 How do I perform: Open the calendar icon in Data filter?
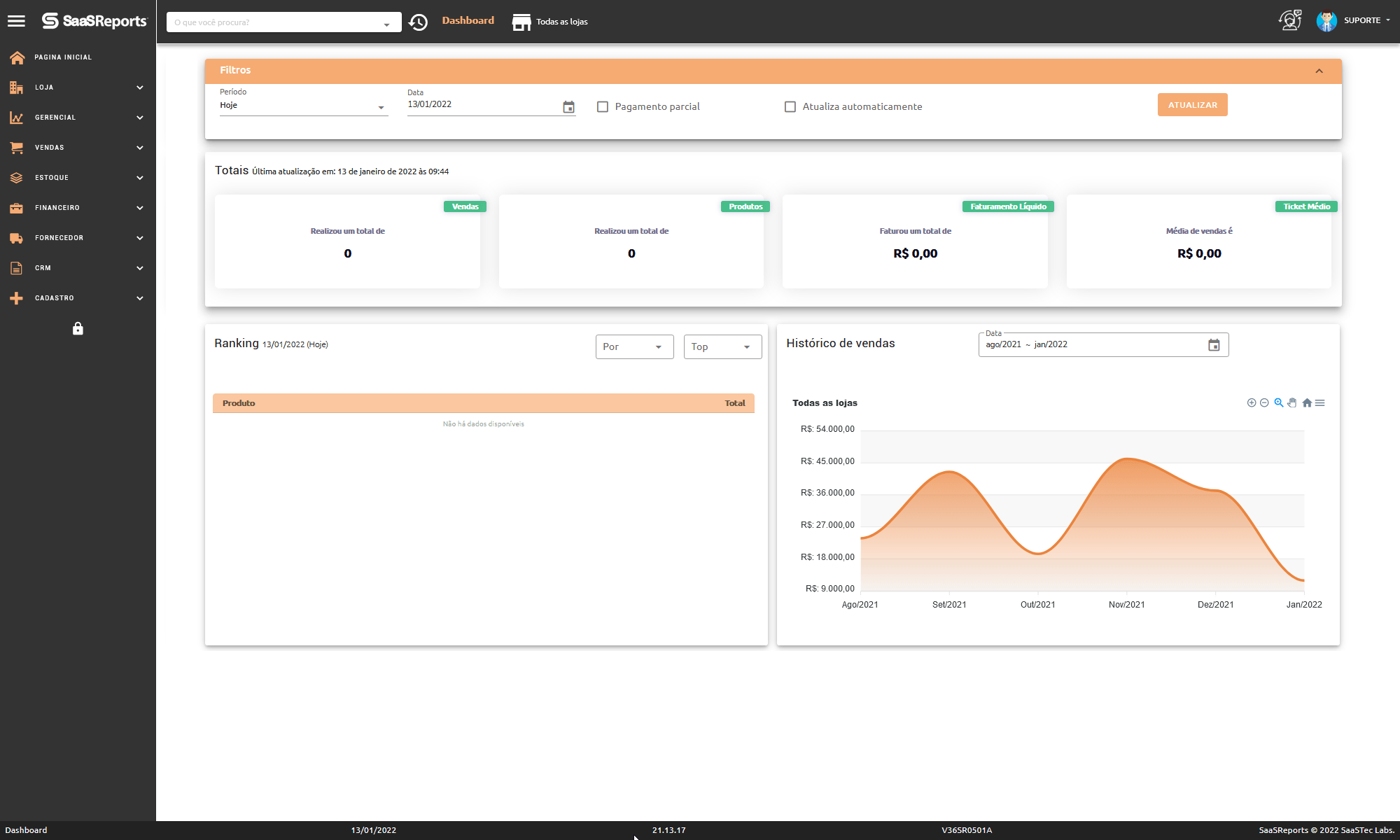pyautogui.click(x=568, y=107)
